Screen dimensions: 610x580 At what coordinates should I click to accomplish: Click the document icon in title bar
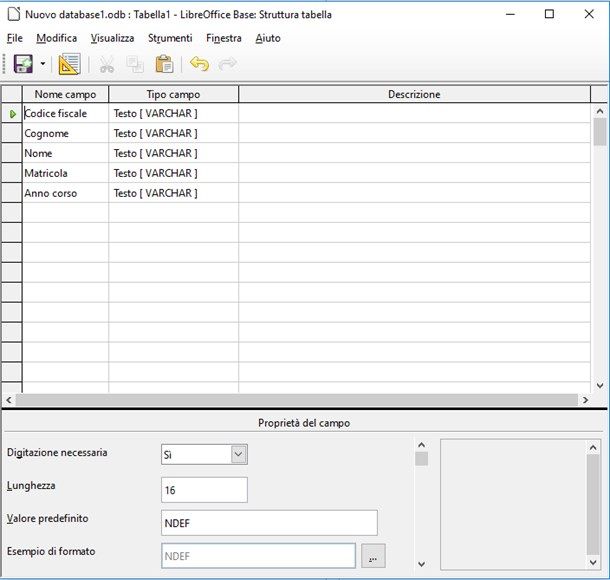pyautogui.click(x=14, y=14)
